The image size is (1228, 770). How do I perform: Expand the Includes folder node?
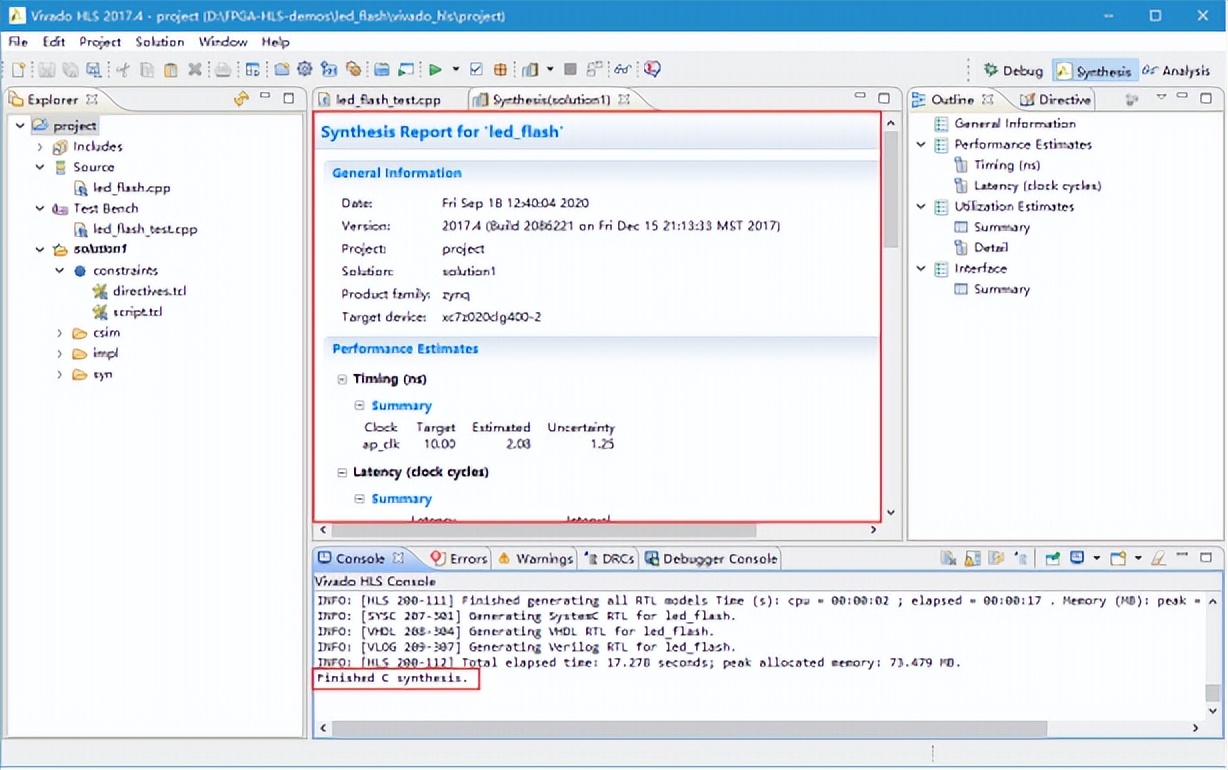click(40, 147)
